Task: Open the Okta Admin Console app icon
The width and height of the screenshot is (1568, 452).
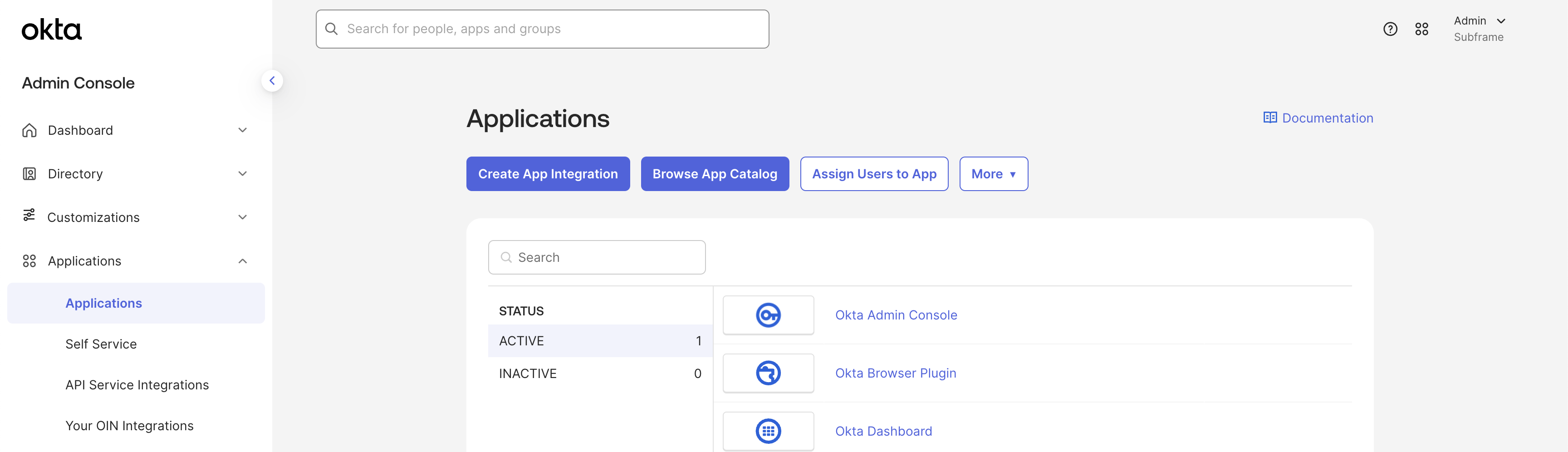Action: tap(768, 315)
